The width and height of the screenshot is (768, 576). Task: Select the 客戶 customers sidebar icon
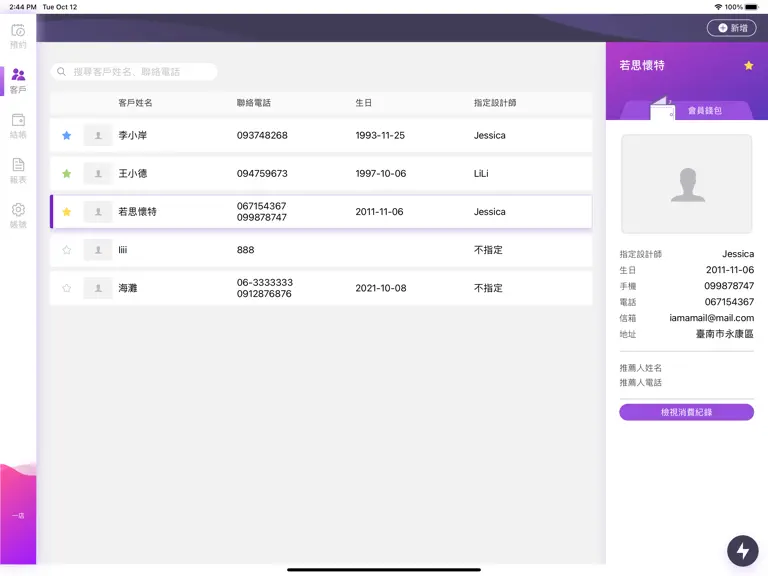click(18, 81)
